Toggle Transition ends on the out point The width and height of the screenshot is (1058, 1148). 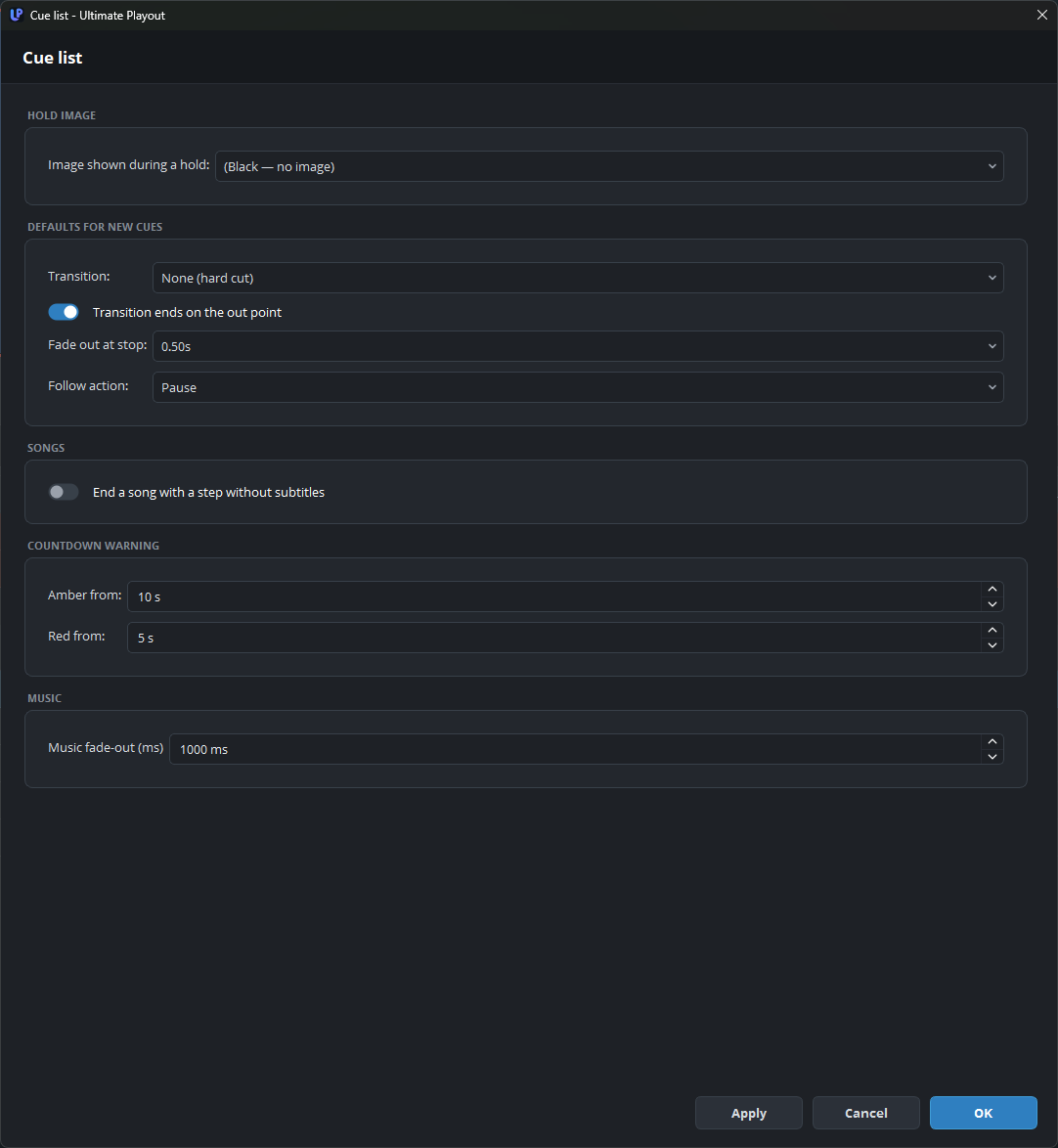click(64, 312)
